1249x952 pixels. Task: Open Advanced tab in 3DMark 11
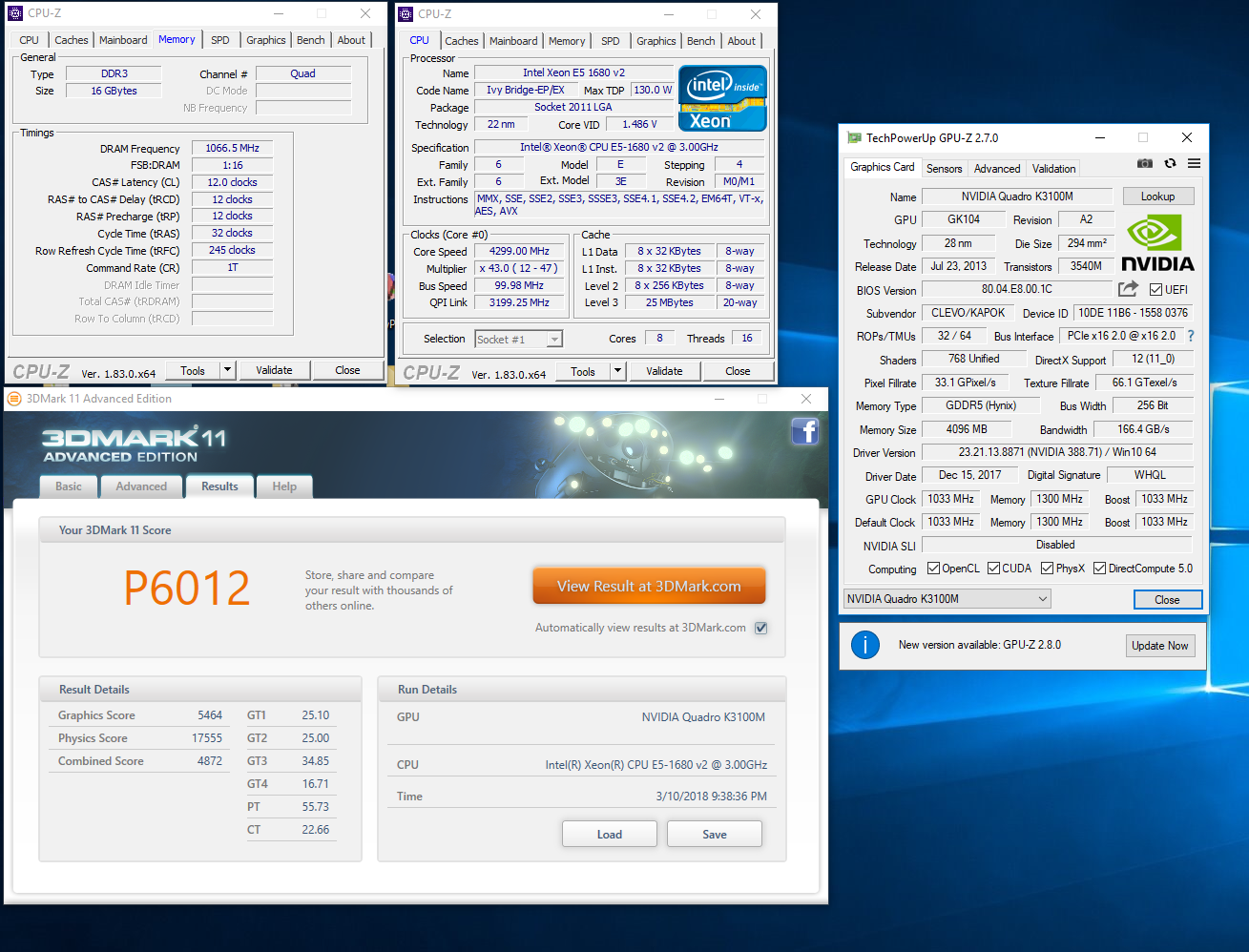(x=141, y=486)
